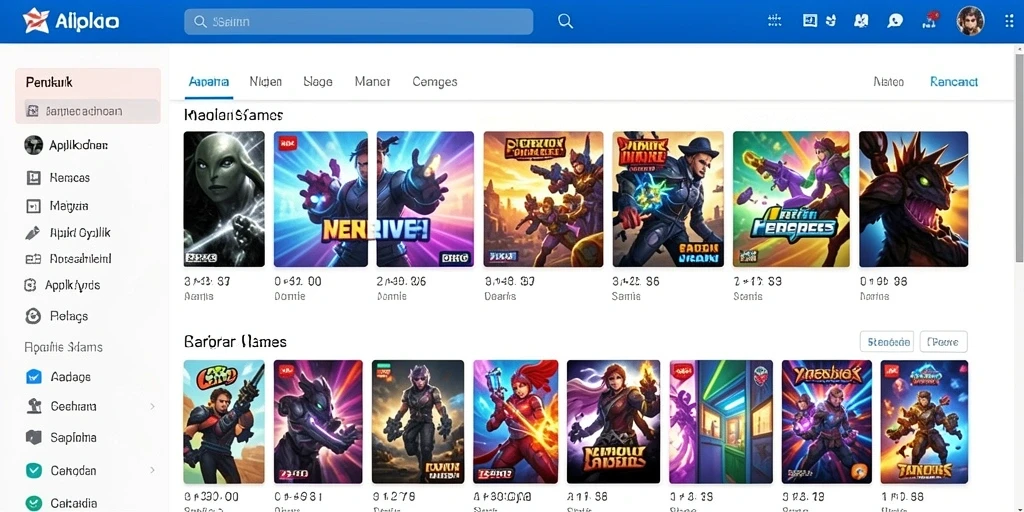Open the red-haired warrior game thumbnail
1024x512 pixels.
click(515, 422)
